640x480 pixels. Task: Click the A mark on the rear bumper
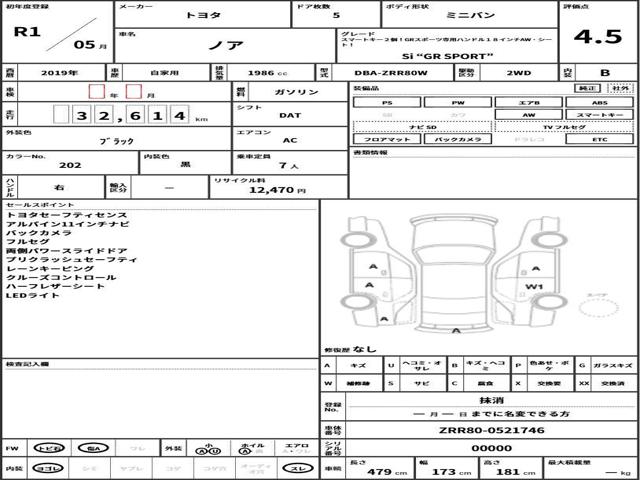[x=457, y=331]
